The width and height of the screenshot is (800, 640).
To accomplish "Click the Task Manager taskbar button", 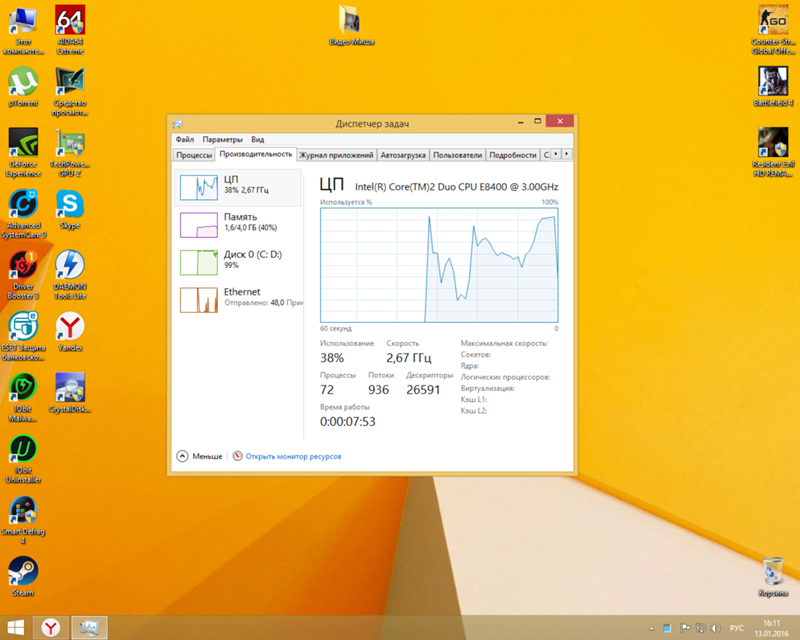I will [x=89, y=627].
